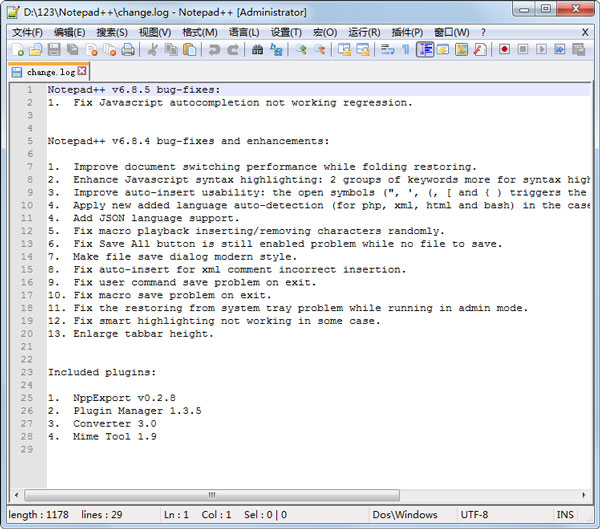Open the 语言(L) menu
This screenshot has width=600, height=529.
coord(244,33)
